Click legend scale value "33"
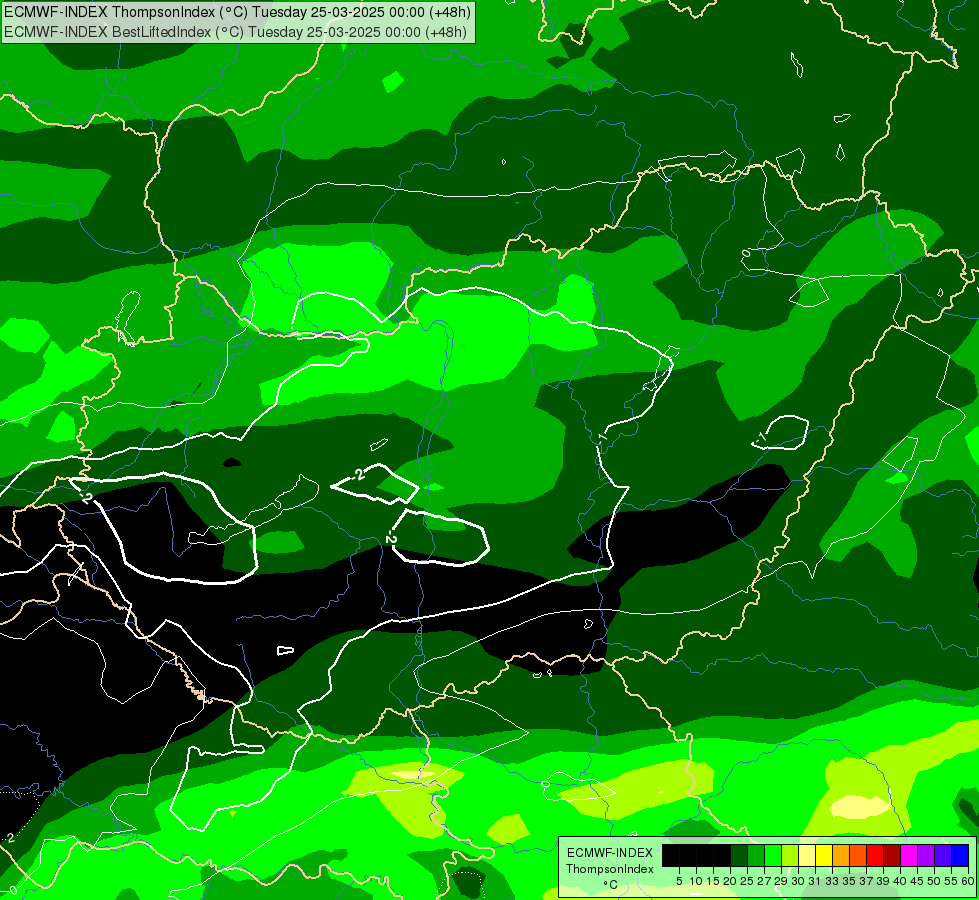This screenshot has width=979, height=900. coord(832,881)
